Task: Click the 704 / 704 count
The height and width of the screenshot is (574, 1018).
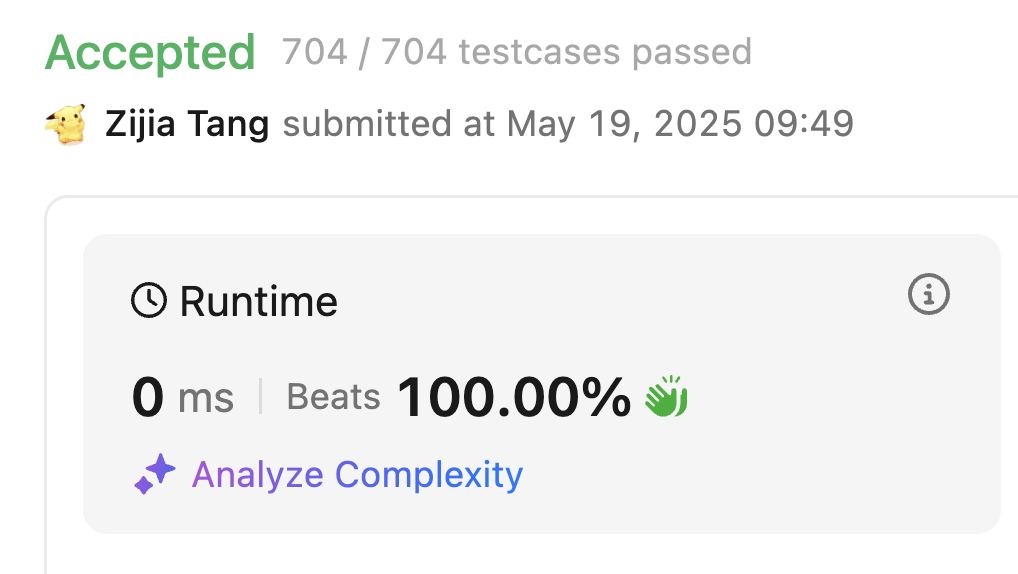Action: 364,51
